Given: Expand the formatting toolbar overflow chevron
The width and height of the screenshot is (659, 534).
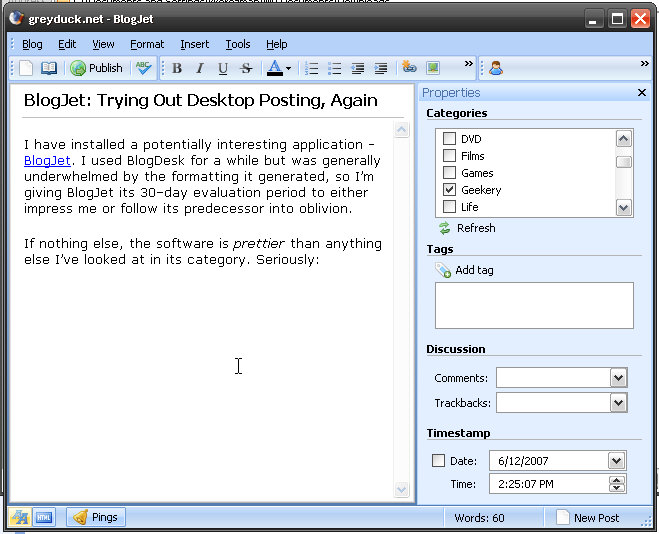Looking at the screenshot, I should pyautogui.click(x=468, y=64).
